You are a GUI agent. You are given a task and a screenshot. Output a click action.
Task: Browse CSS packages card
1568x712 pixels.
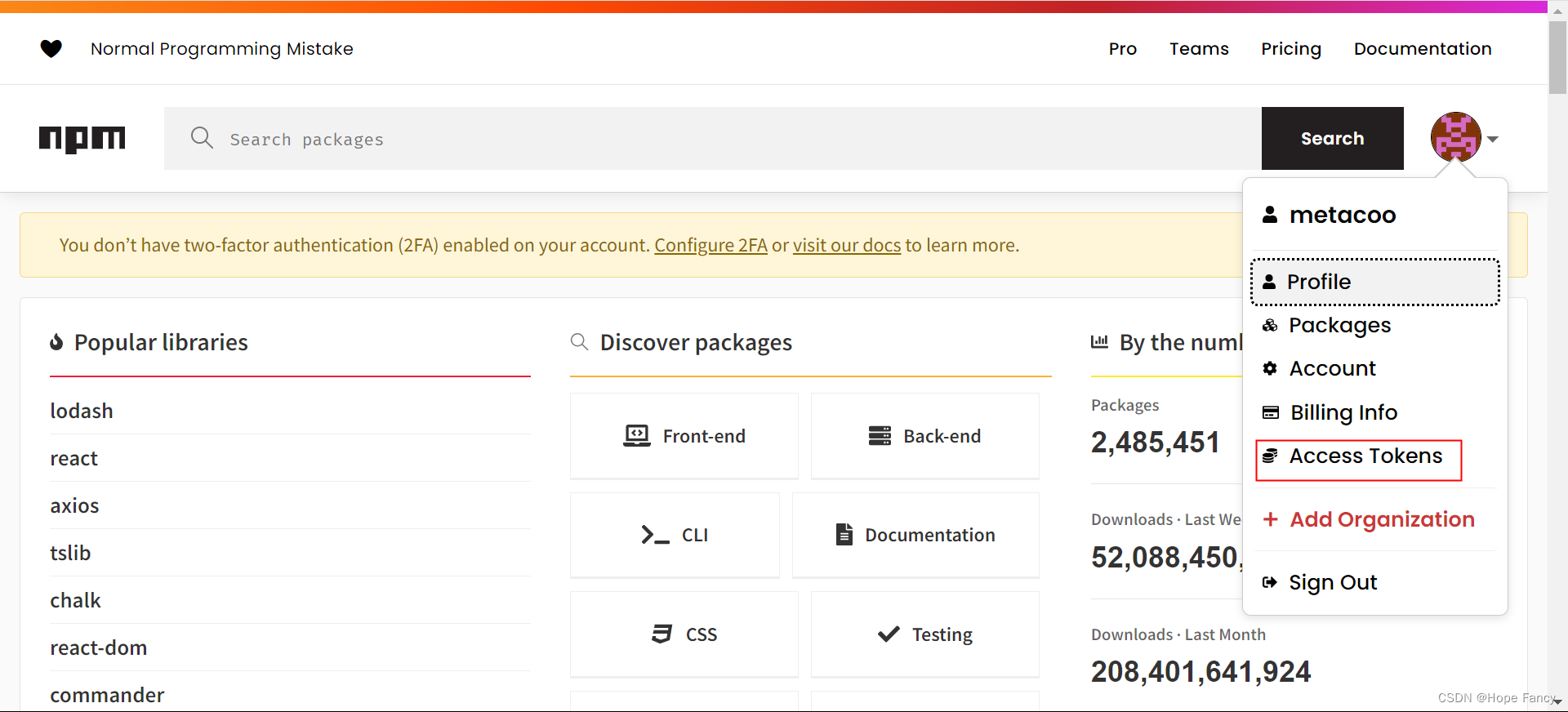684,634
